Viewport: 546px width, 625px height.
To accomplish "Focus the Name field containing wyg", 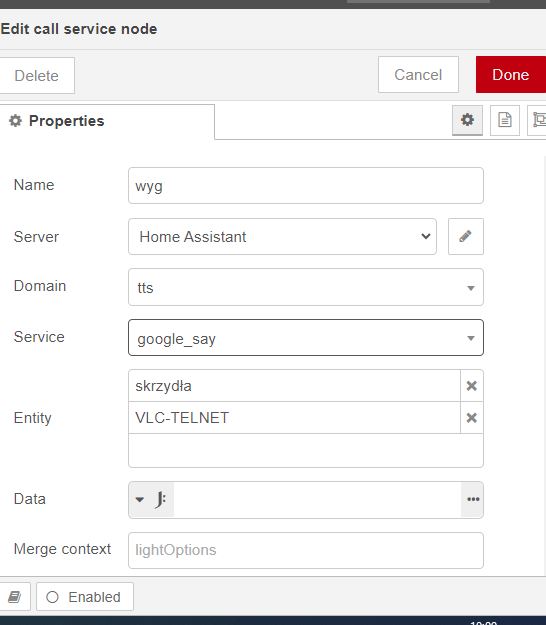I will point(306,186).
